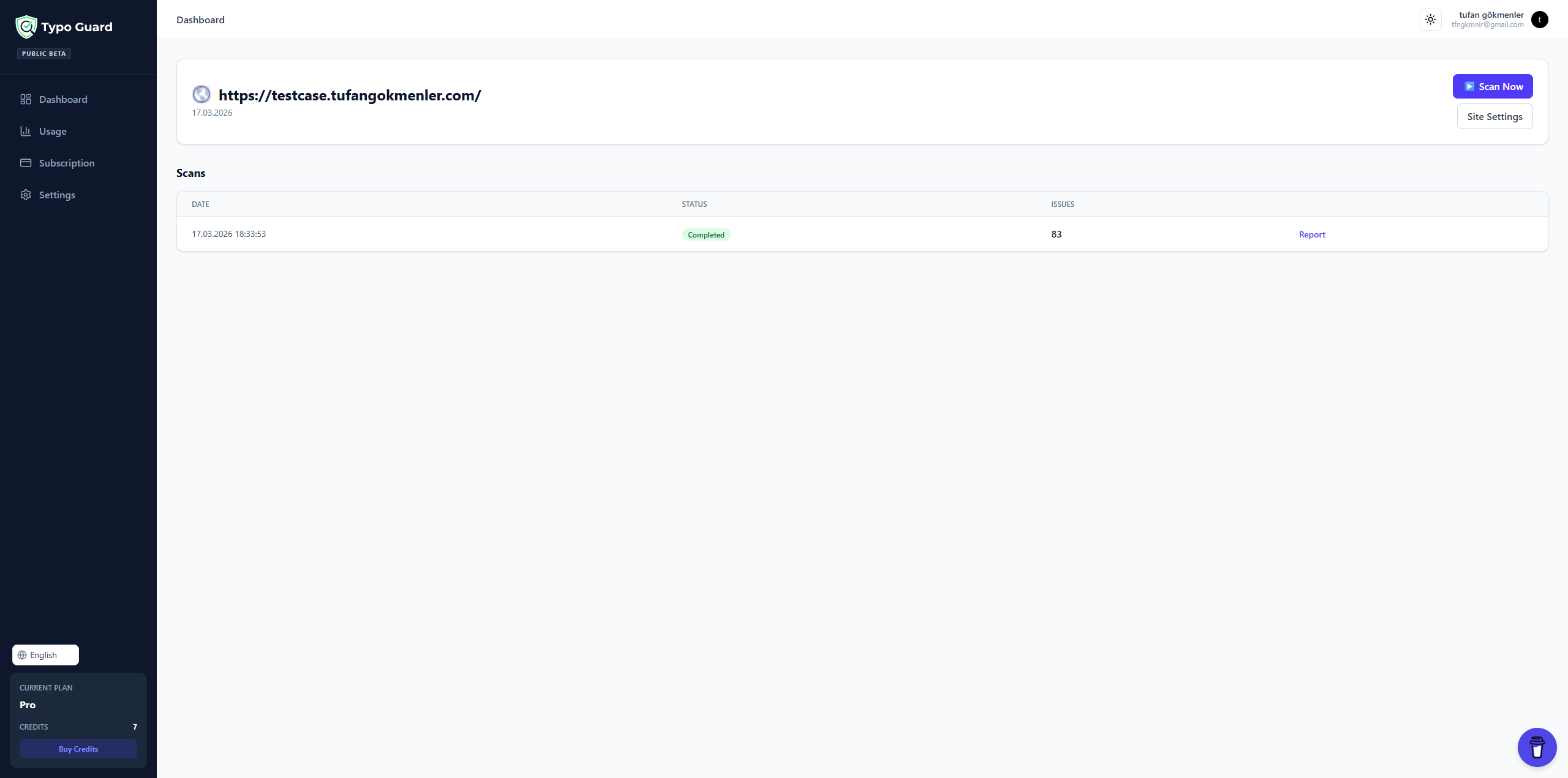The image size is (1568, 778).
Task: Click the user avatar circle
Action: point(1539,20)
